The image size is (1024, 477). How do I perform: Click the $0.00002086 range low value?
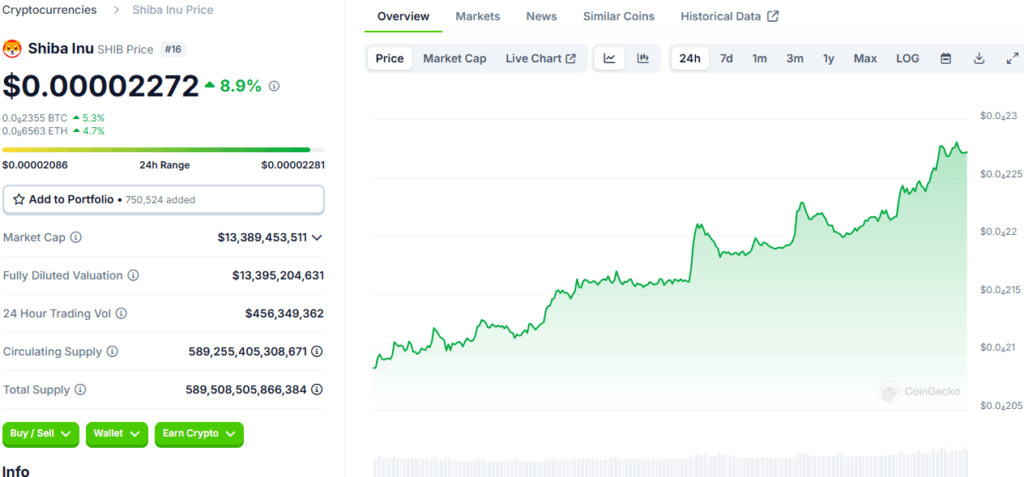tap(35, 165)
